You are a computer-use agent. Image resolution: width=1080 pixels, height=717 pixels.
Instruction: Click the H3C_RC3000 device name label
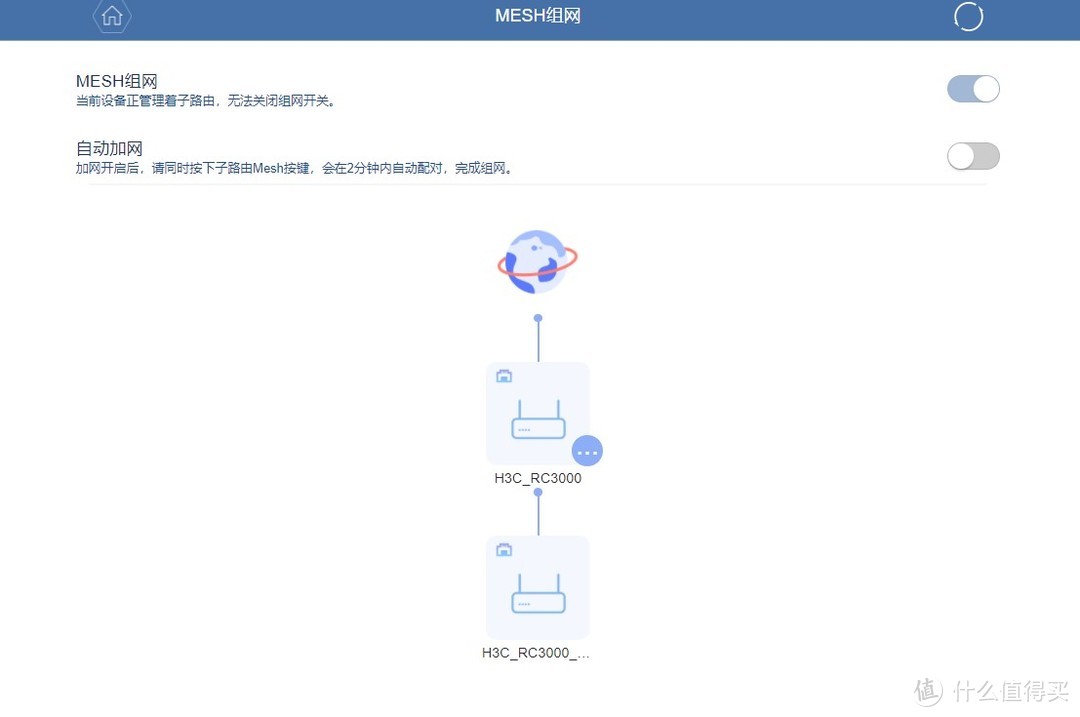[537, 478]
